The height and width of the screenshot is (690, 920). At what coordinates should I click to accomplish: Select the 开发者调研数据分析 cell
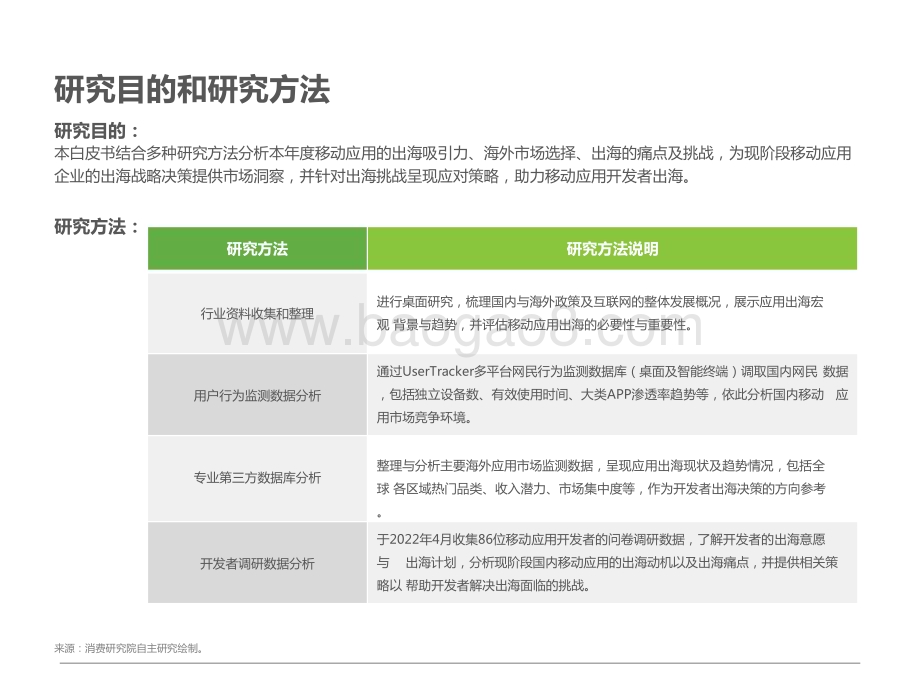pyautogui.click(x=258, y=563)
